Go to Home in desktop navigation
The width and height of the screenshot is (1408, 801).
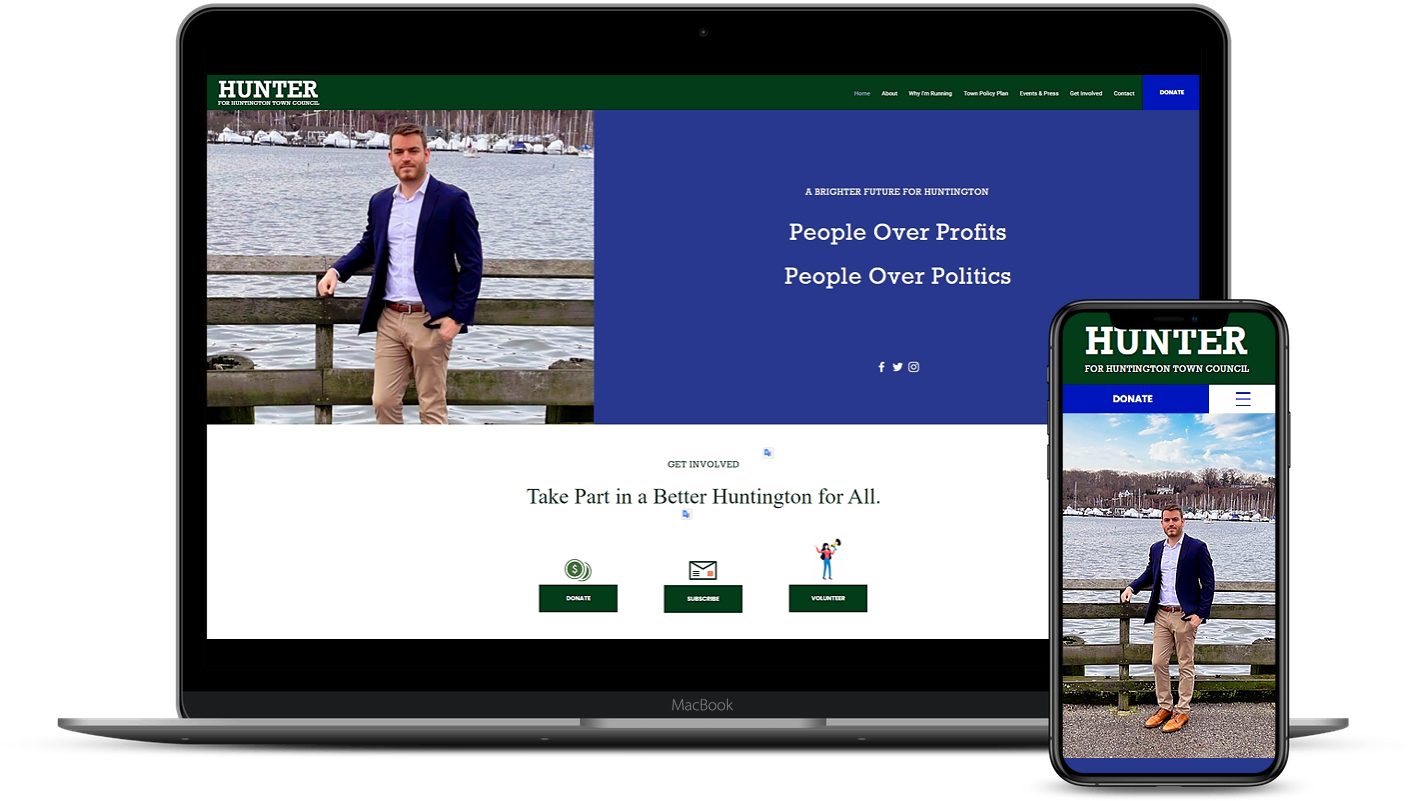pos(862,93)
